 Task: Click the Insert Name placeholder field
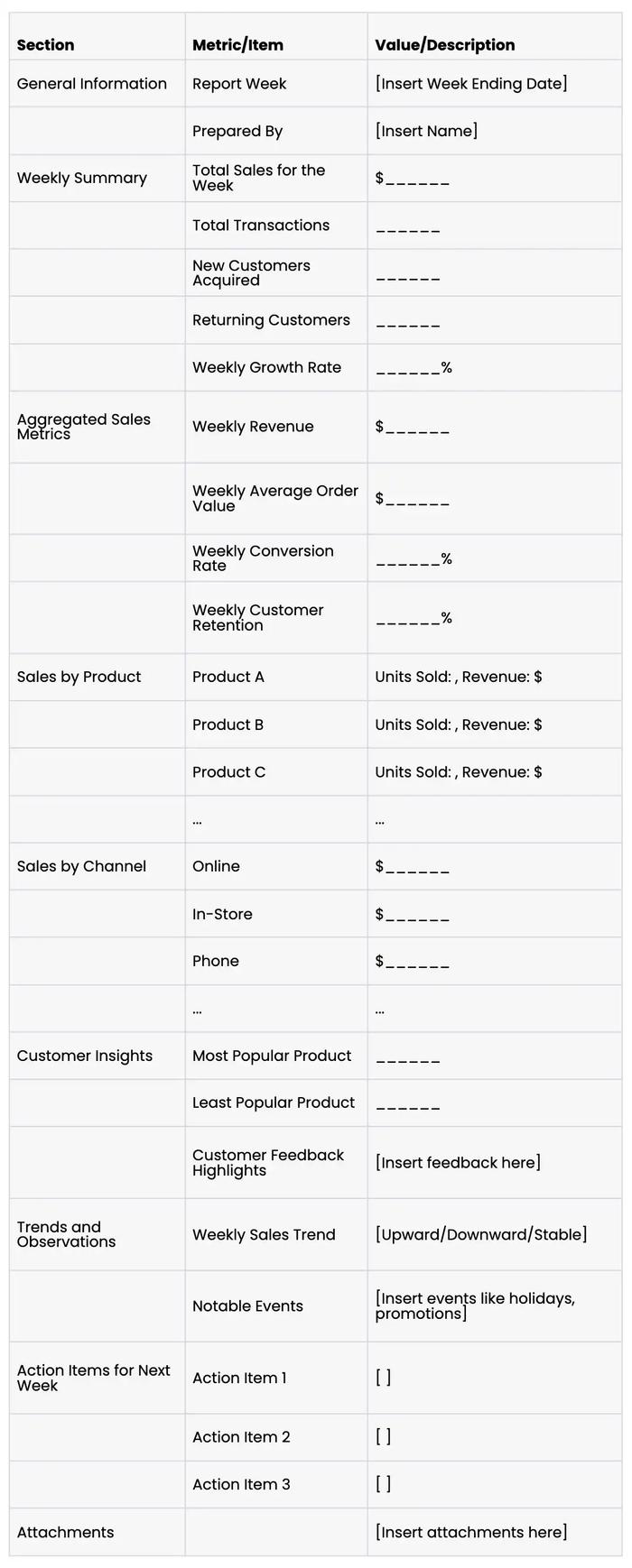[x=426, y=131]
